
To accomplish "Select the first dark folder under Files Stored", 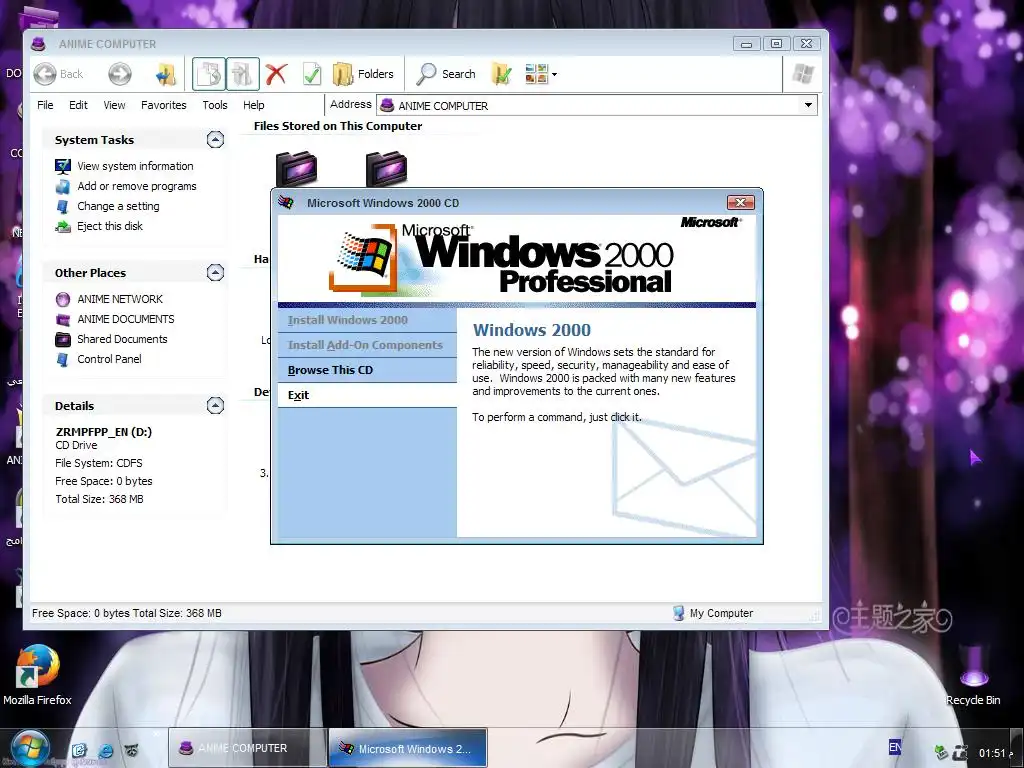I will pyautogui.click(x=296, y=169).
